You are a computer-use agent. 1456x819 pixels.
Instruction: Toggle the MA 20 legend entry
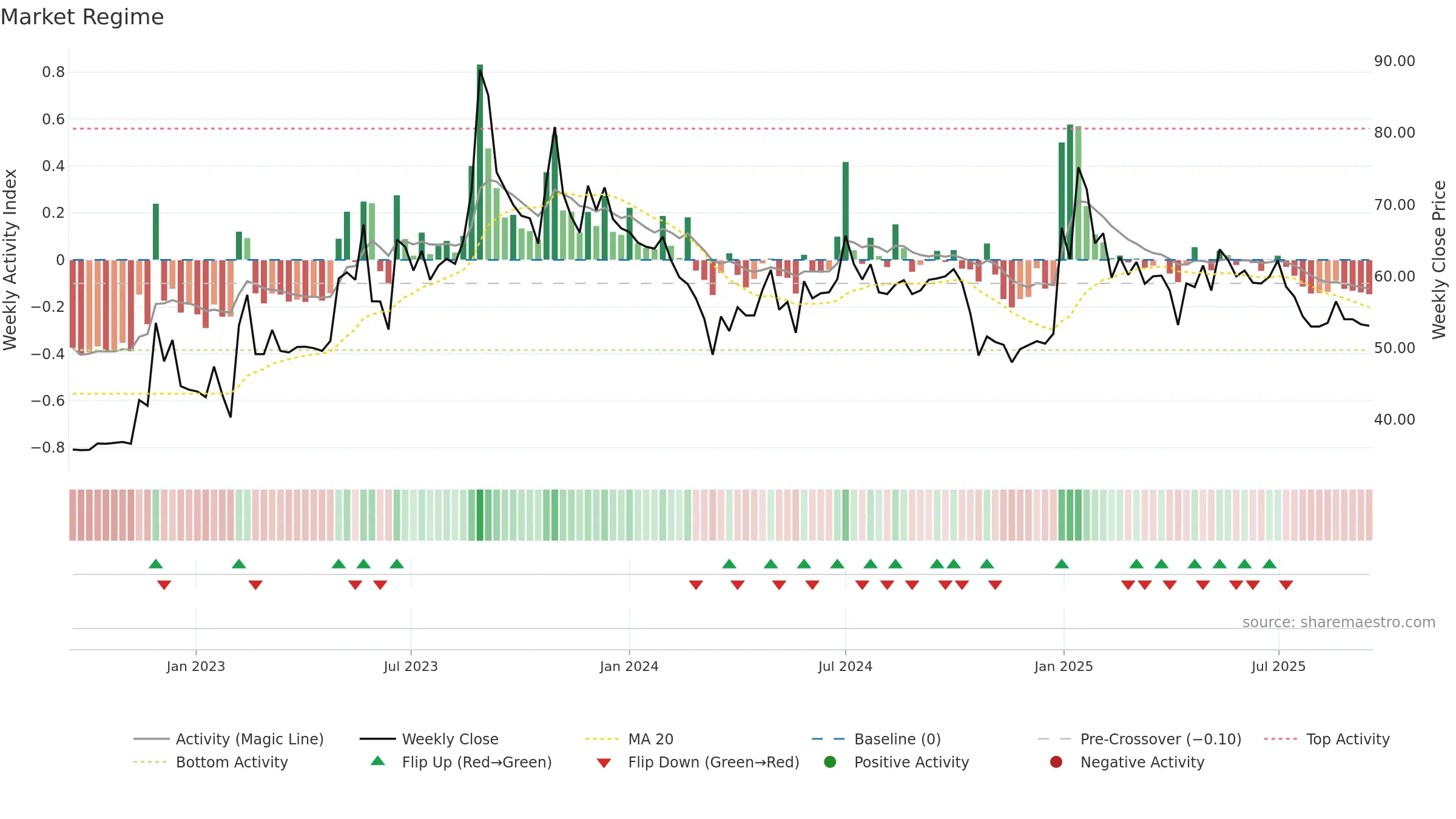point(629,739)
